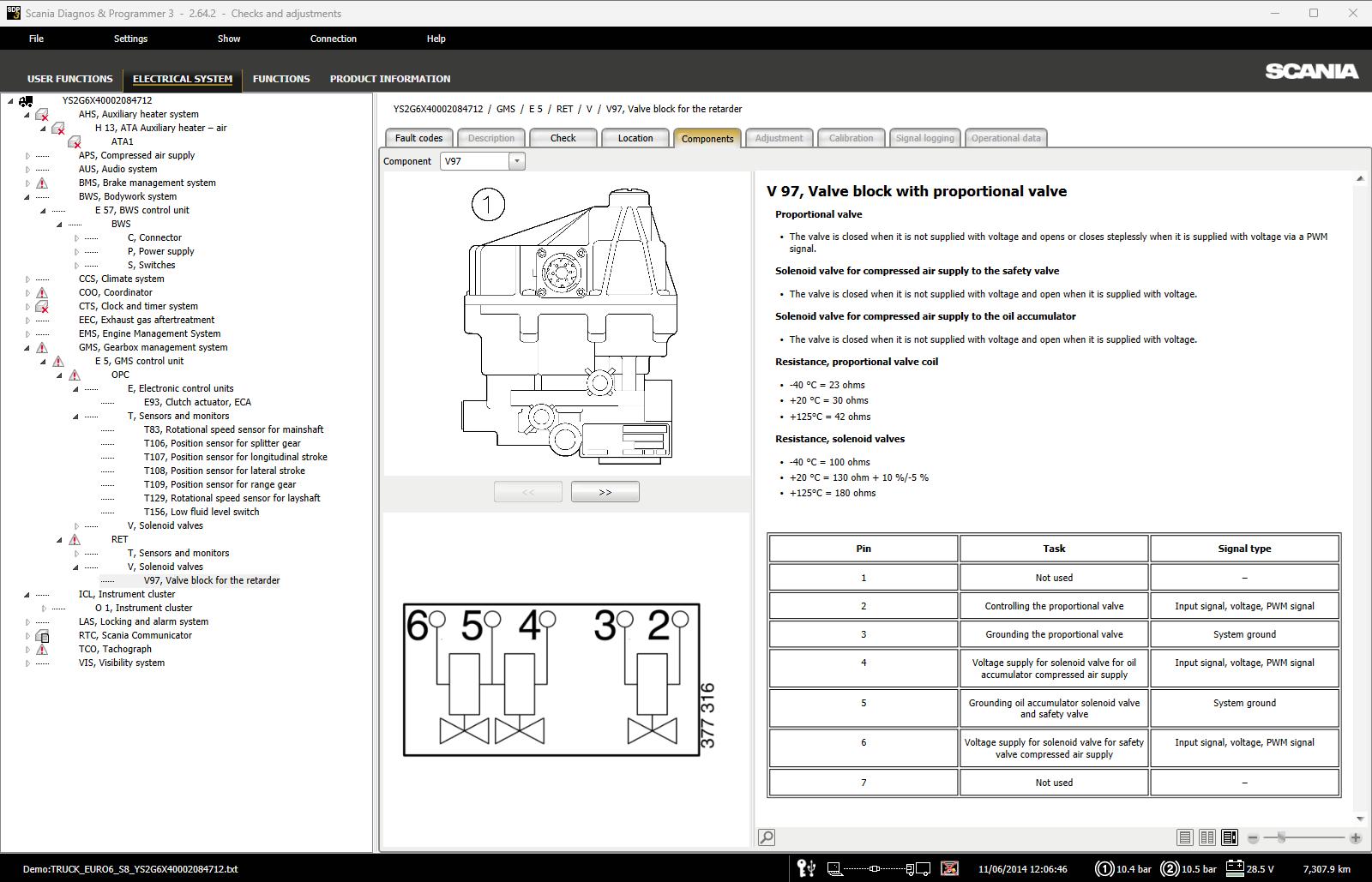Collapse BWS, Bodywork system node
Screen dimensions: 1372x882
27,197
